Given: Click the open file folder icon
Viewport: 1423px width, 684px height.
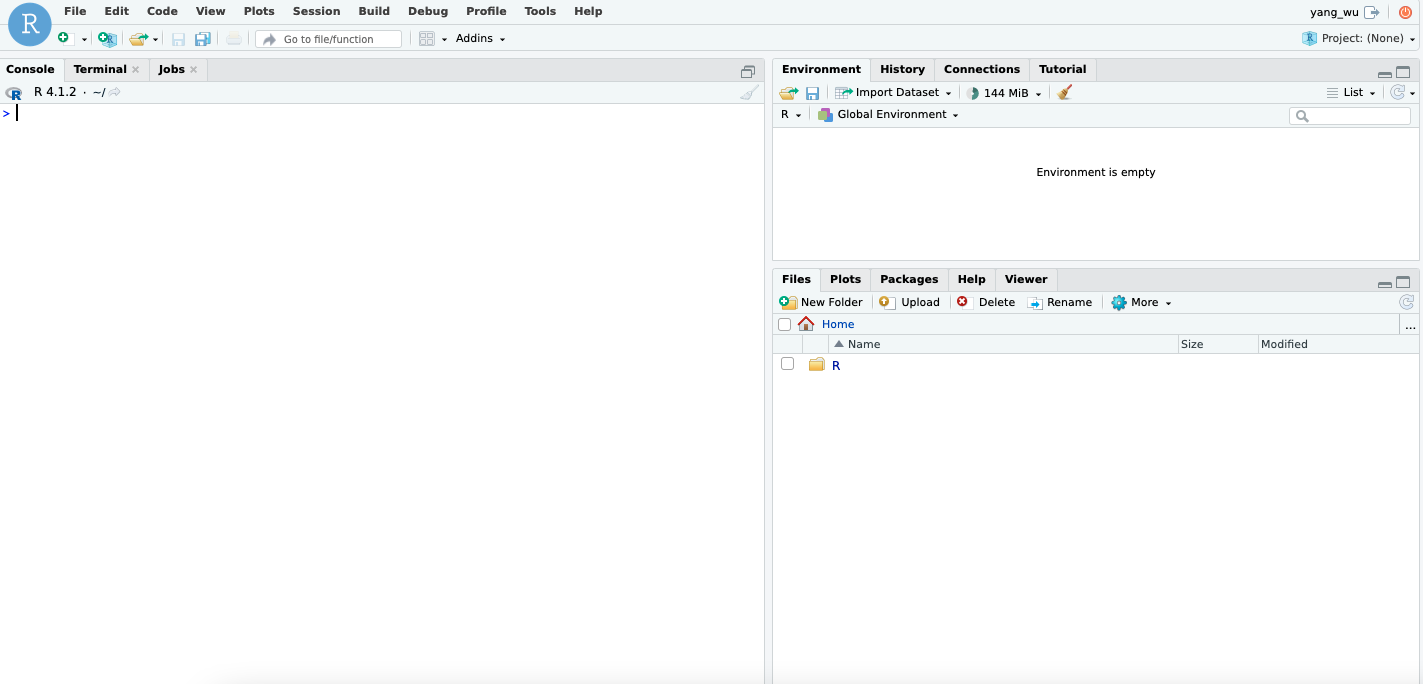Looking at the screenshot, I should (x=139, y=39).
